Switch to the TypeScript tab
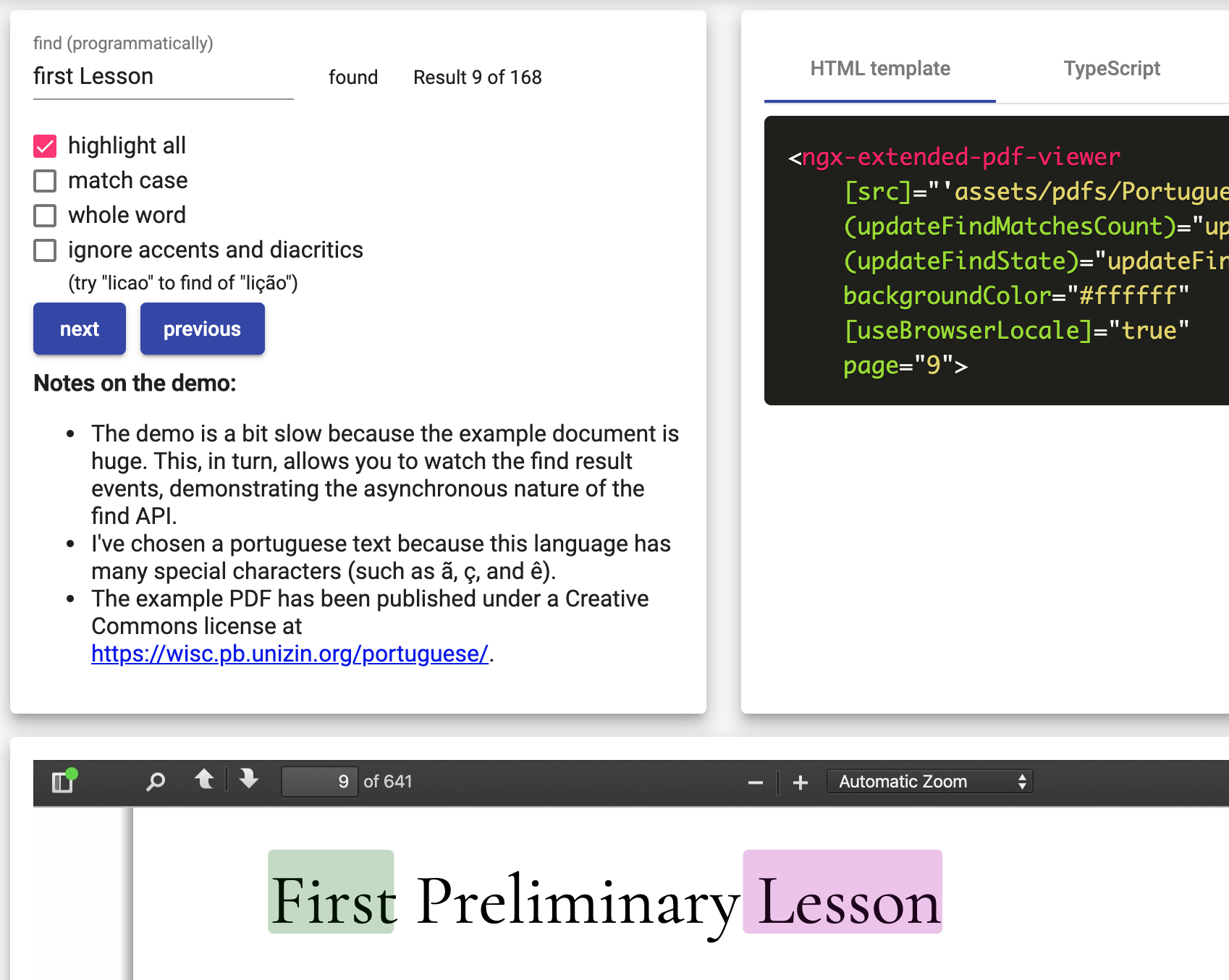 (x=1112, y=69)
